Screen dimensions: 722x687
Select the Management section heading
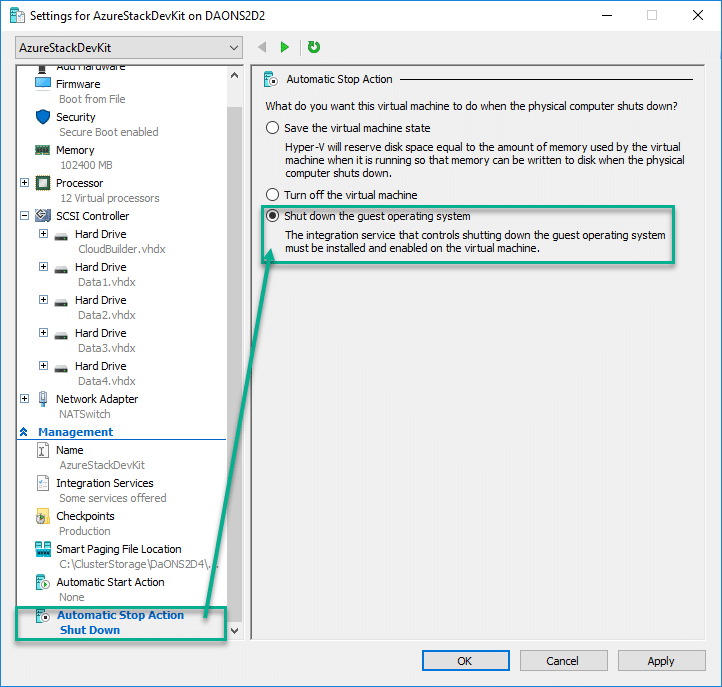click(76, 432)
